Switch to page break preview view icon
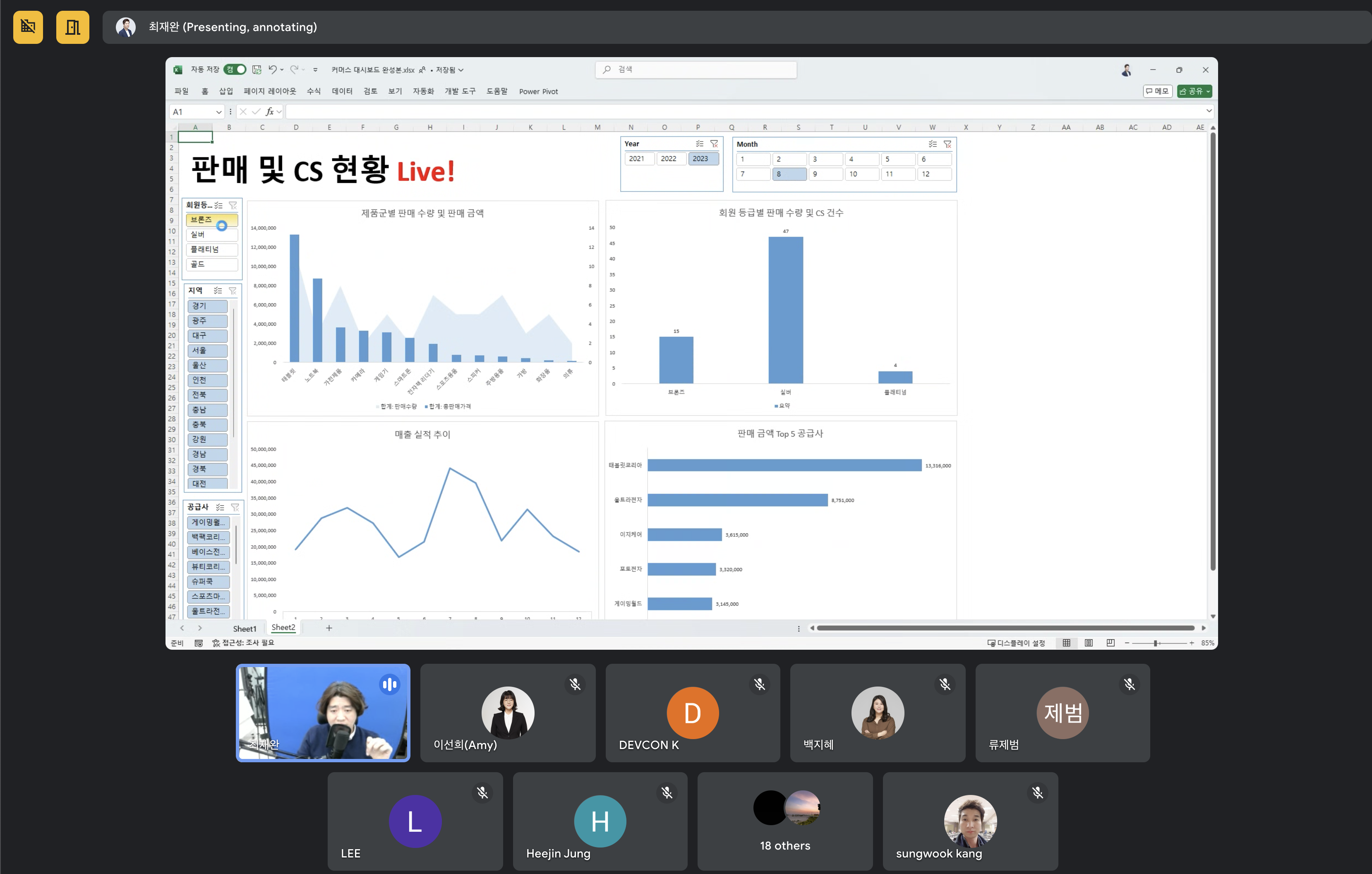Screen dimensions: 1372x874 (x=1110, y=643)
